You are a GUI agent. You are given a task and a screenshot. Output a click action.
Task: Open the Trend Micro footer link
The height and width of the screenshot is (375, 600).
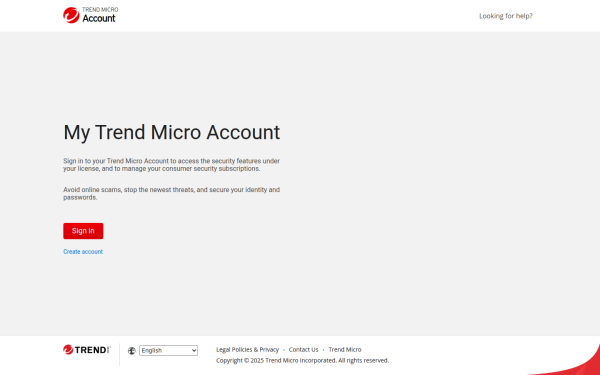345,350
